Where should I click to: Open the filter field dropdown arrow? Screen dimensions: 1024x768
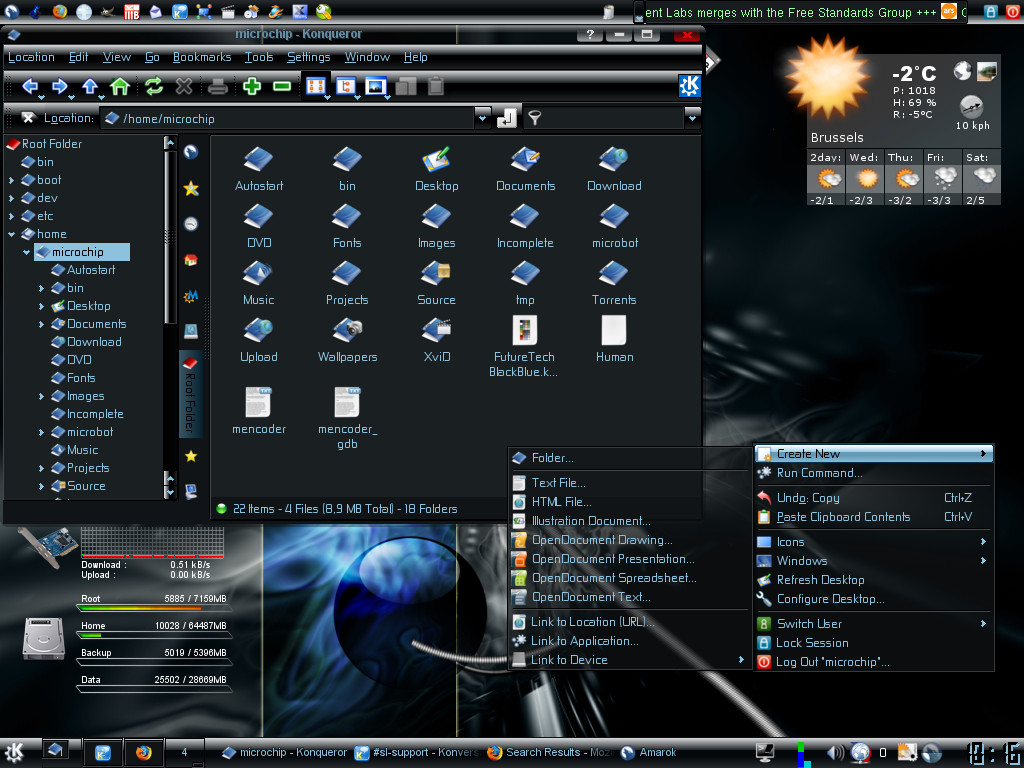692,118
